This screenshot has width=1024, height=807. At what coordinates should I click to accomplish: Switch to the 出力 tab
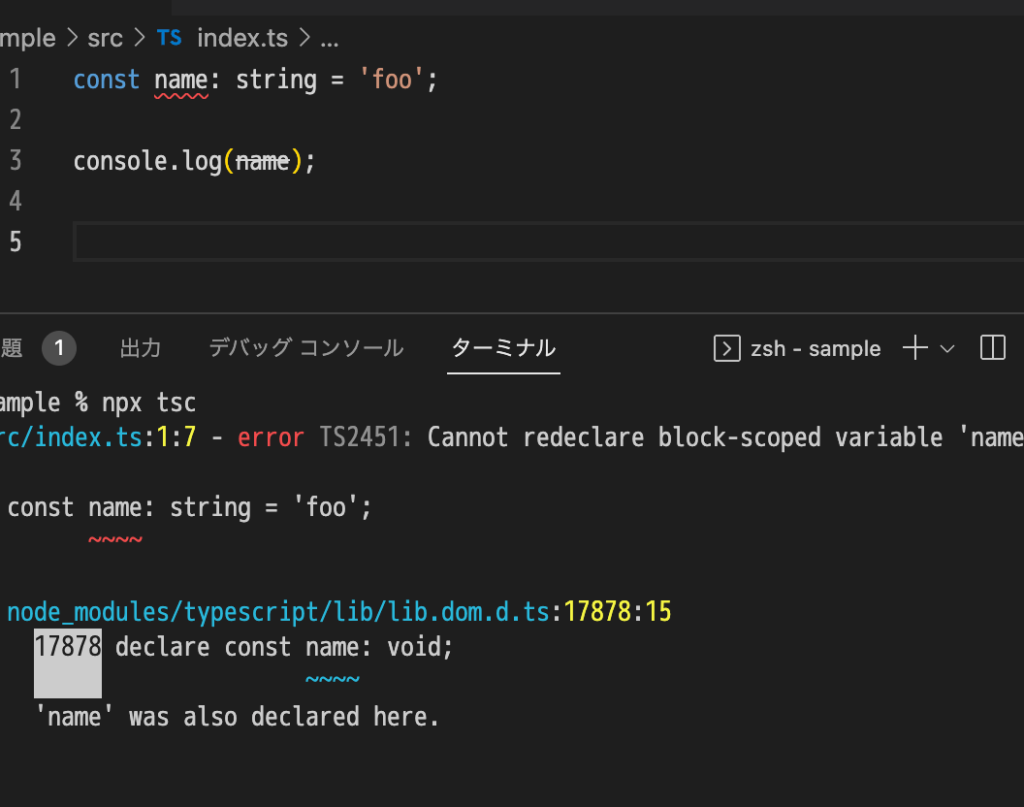[x=140, y=348]
